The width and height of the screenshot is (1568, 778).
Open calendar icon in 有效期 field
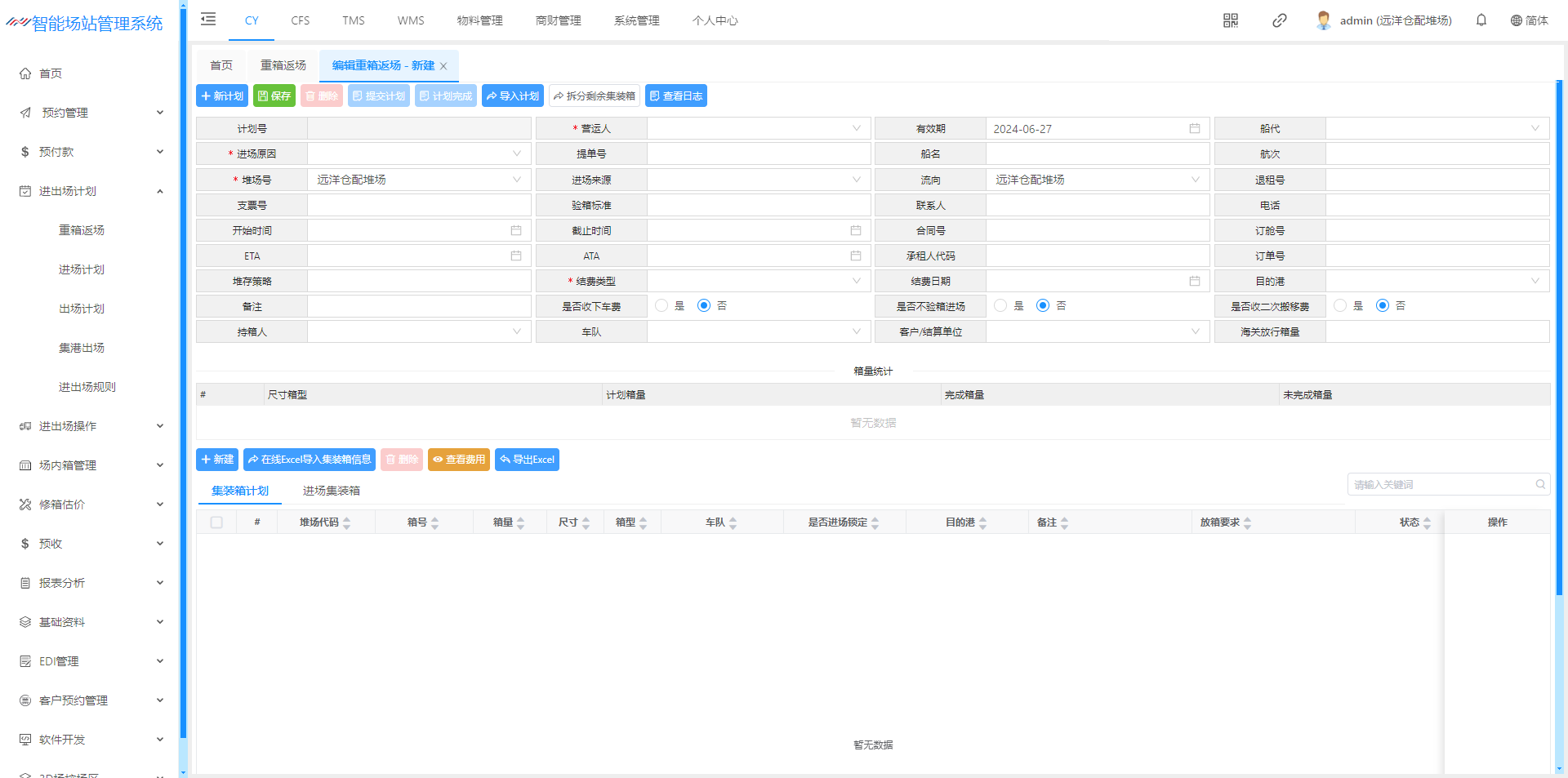coord(1194,129)
